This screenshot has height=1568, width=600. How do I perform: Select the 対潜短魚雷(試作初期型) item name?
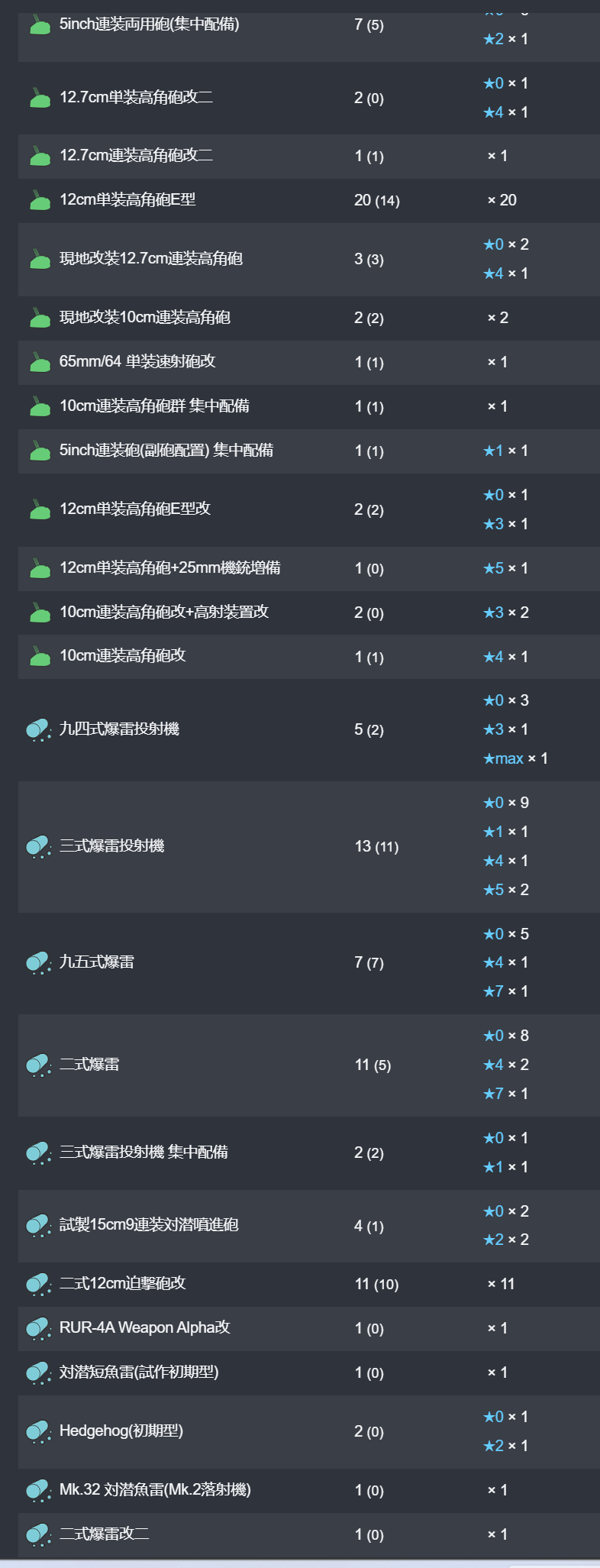pos(139,1372)
